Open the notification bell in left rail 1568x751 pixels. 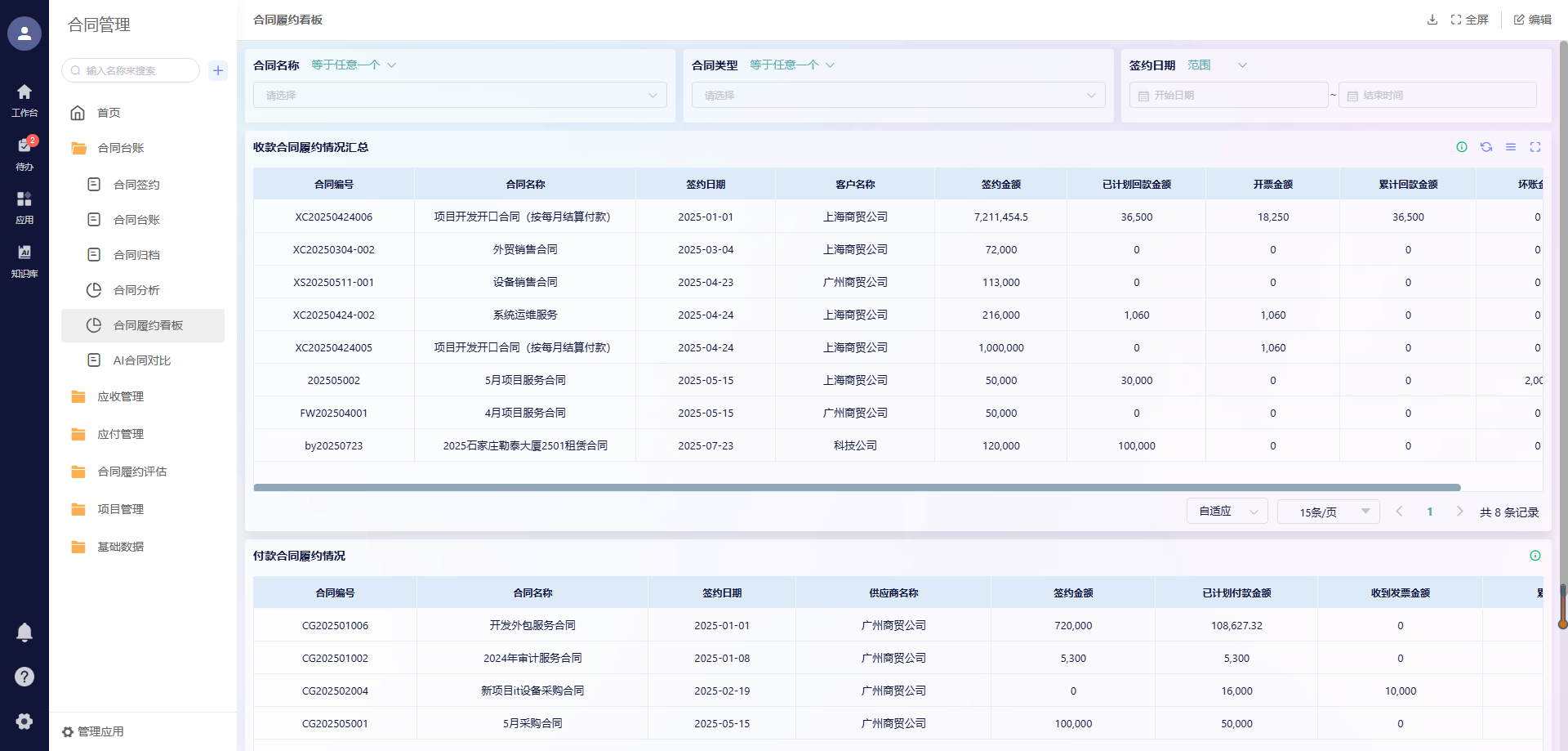point(24,633)
